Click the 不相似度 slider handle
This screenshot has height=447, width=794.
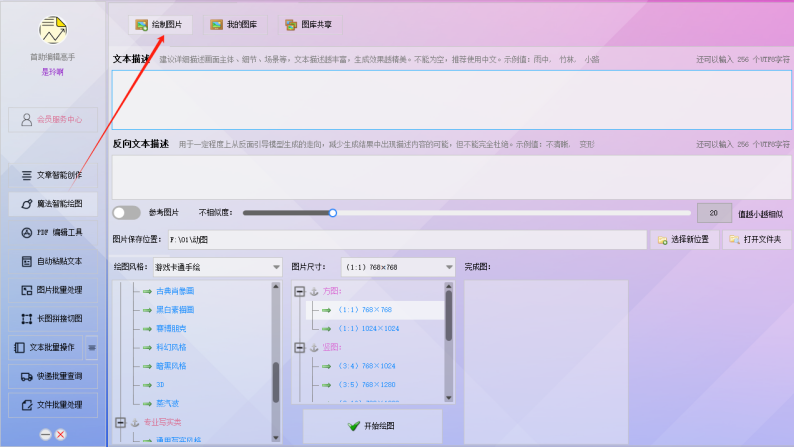point(333,213)
